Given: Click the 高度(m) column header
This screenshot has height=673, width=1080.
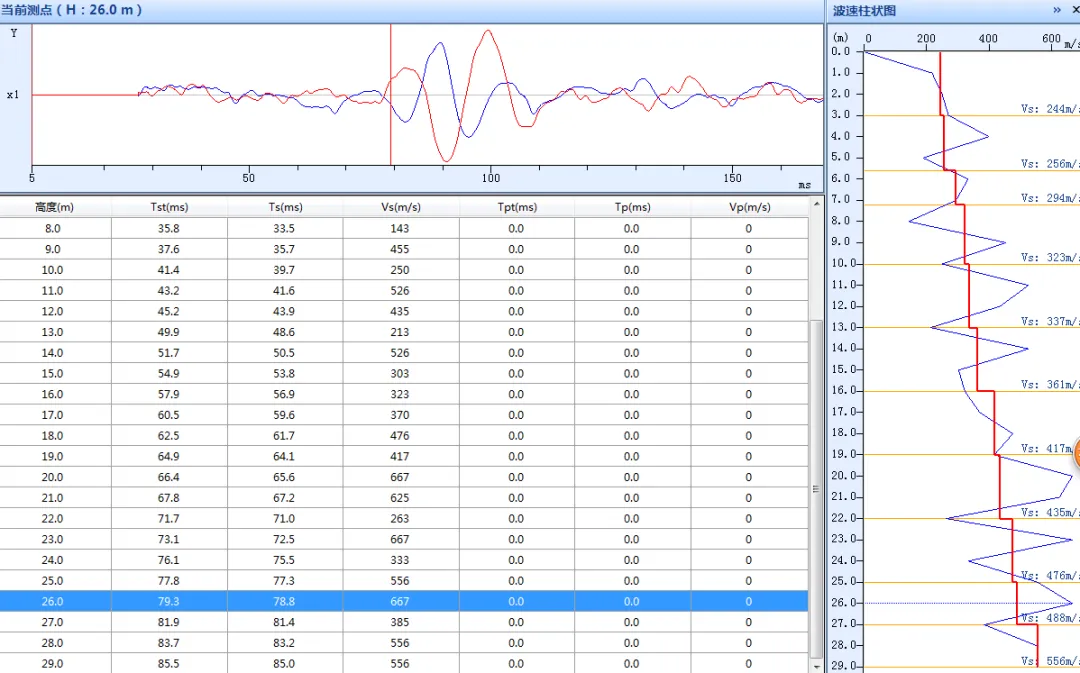Looking at the screenshot, I should click(x=54, y=207).
